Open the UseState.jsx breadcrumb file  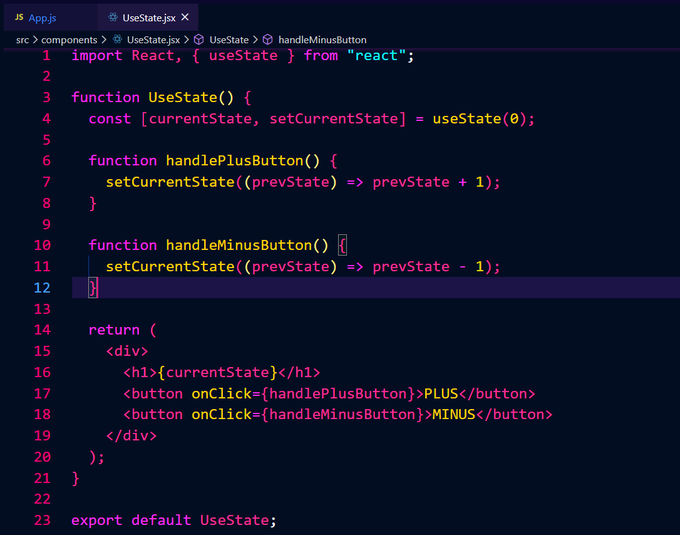click(153, 40)
